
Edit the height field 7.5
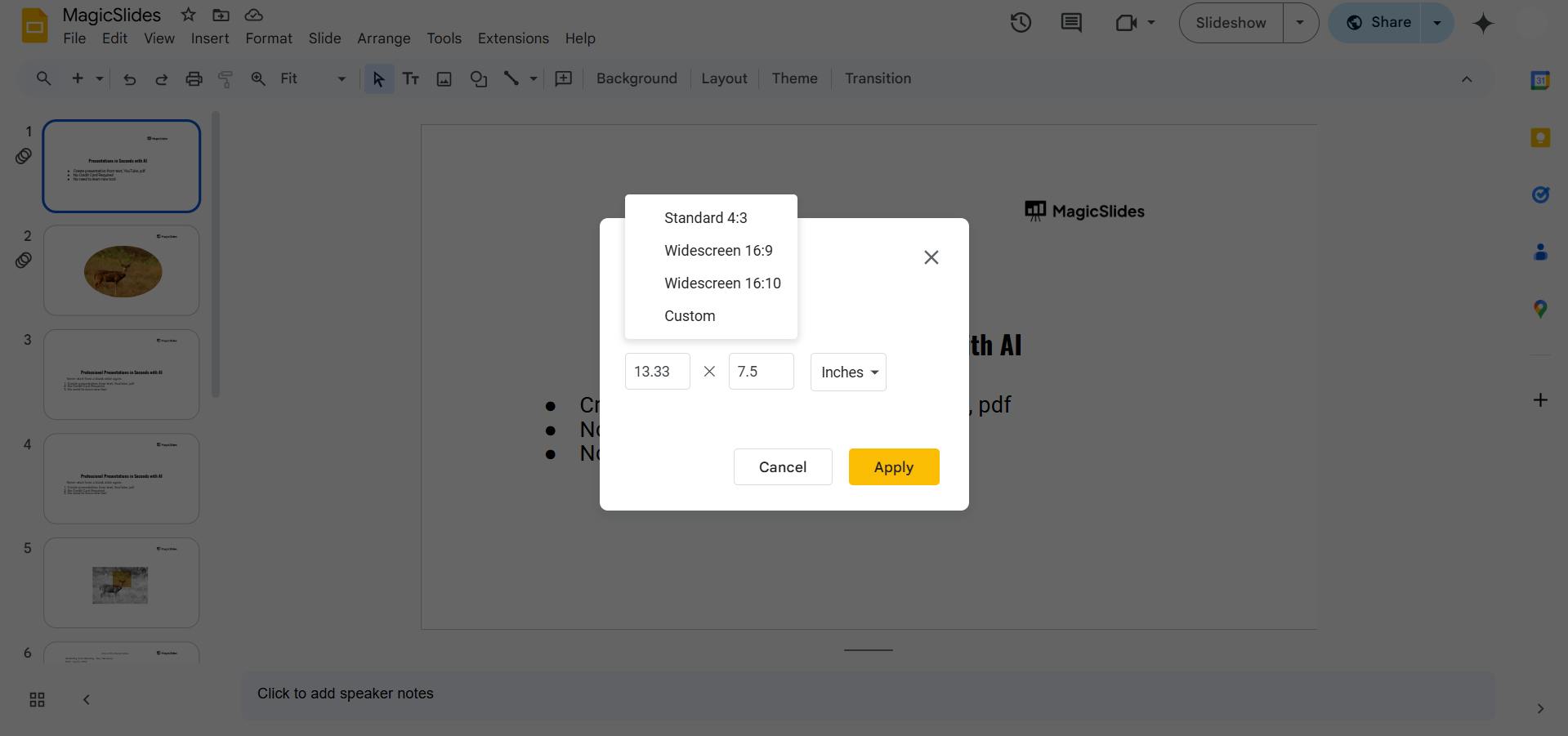tap(762, 372)
